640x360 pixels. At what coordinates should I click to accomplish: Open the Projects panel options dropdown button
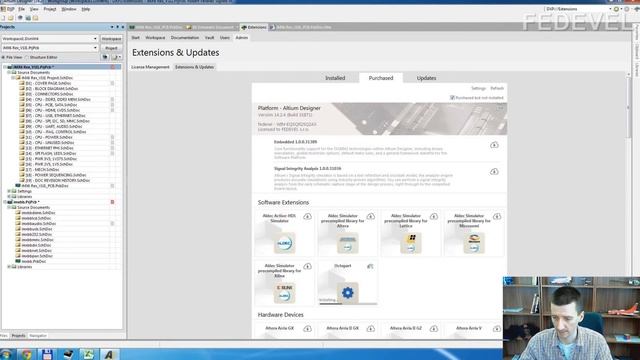click(x=117, y=57)
